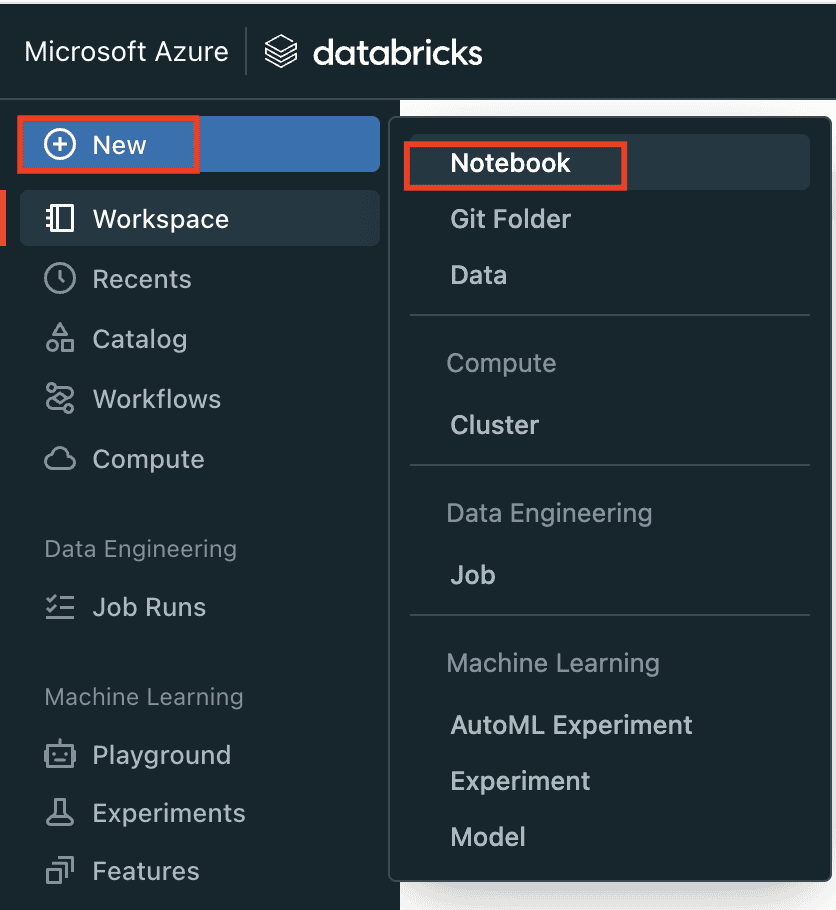This screenshot has height=910, width=836.
Task: Select Data from the New menu
Action: (478, 275)
